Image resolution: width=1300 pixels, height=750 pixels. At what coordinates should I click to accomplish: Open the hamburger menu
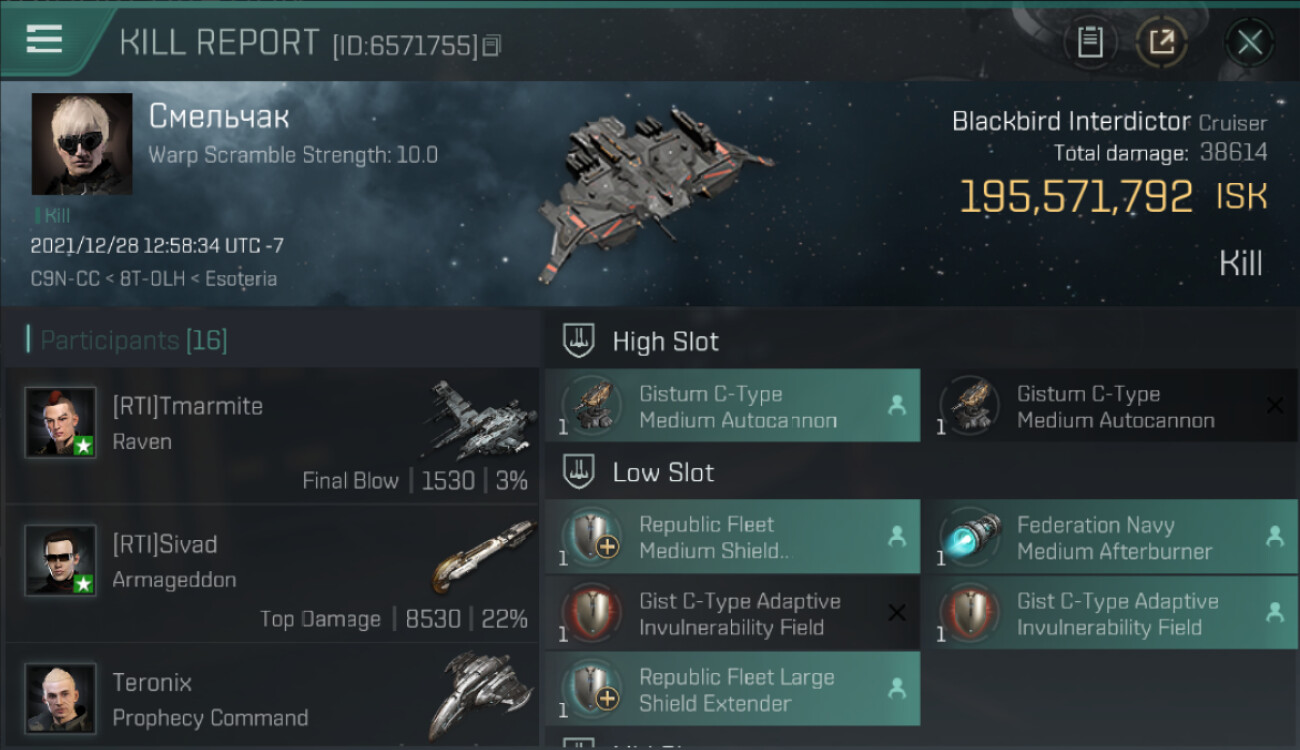pyautogui.click(x=45, y=40)
